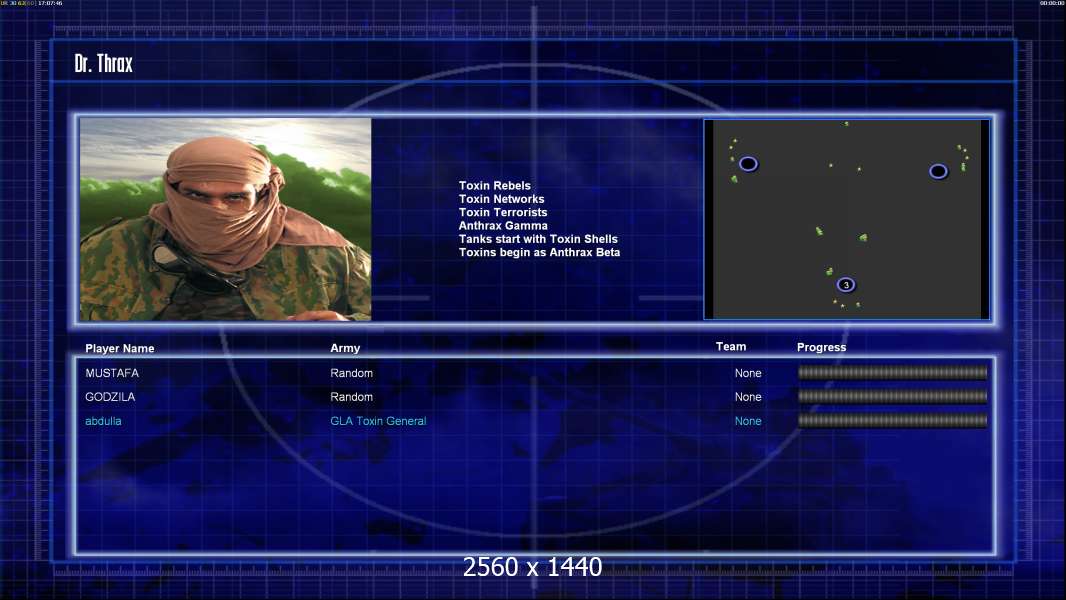The height and width of the screenshot is (600, 1066).
Task: Select start position marker numbered 3
Action: click(x=846, y=285)
